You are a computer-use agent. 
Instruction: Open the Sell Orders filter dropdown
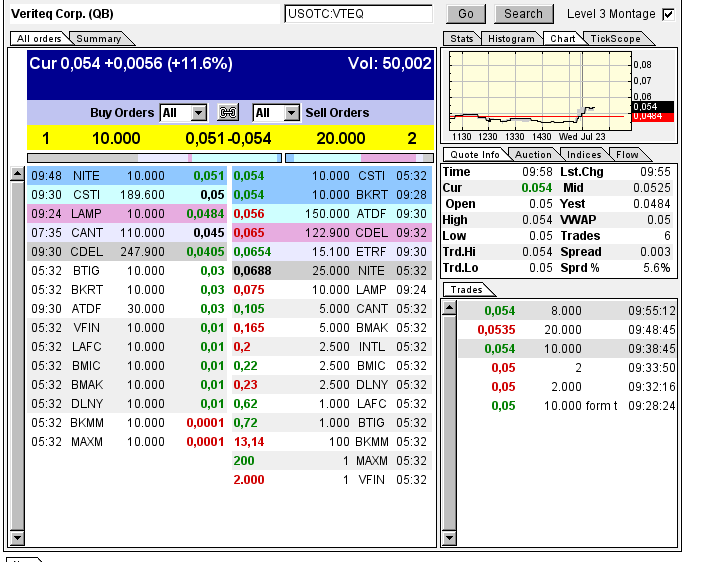[x=290, y=113]
